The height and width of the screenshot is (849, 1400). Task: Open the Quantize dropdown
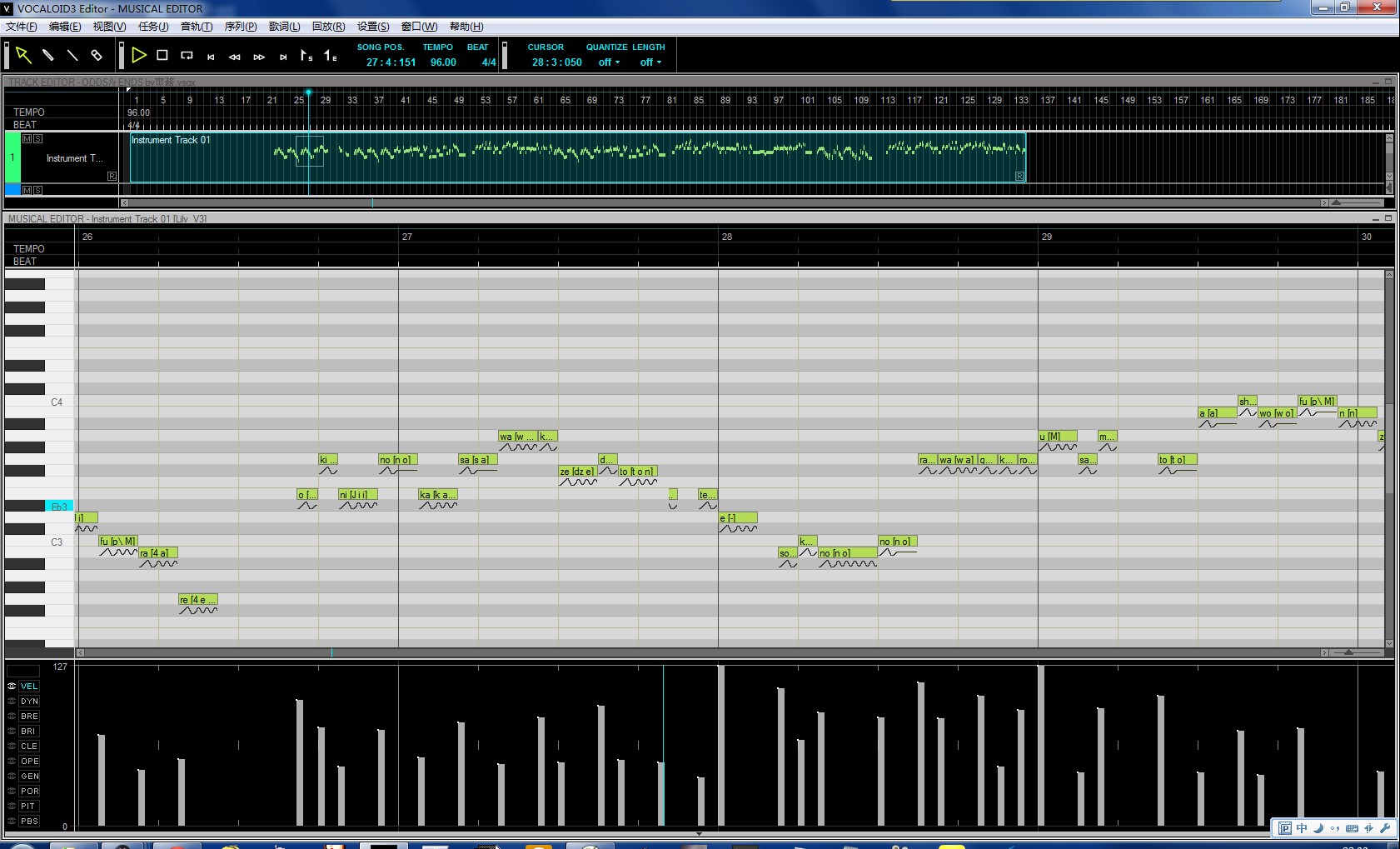coord(609,62)
